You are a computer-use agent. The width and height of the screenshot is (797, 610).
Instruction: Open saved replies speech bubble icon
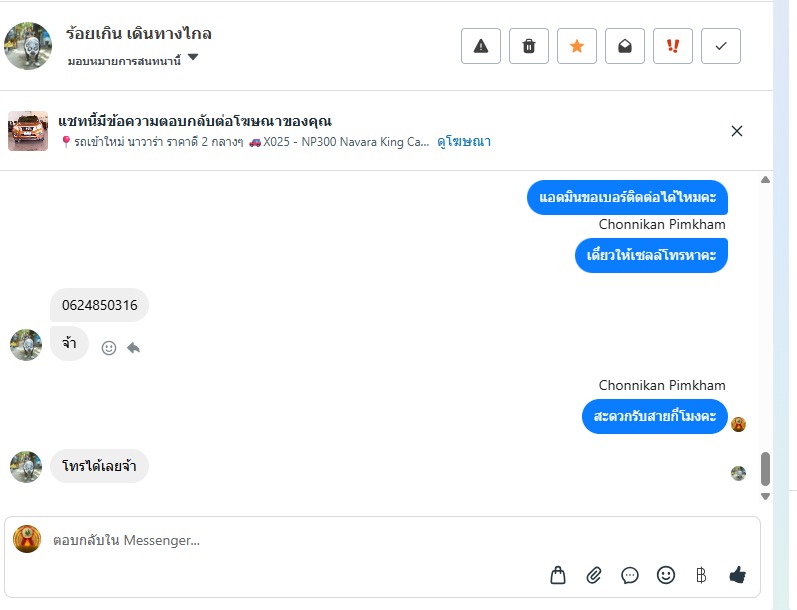tap(630, 575)
